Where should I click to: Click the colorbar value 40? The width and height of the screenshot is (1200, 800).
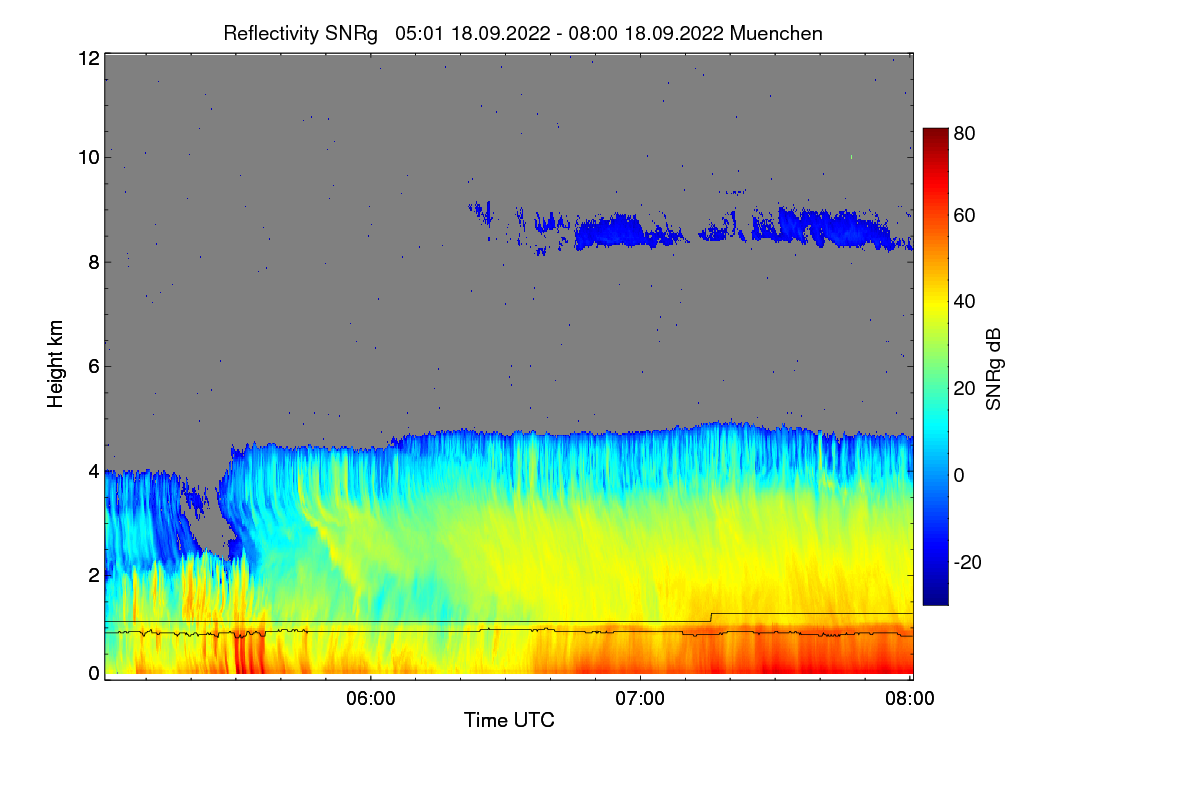[964, 302]
